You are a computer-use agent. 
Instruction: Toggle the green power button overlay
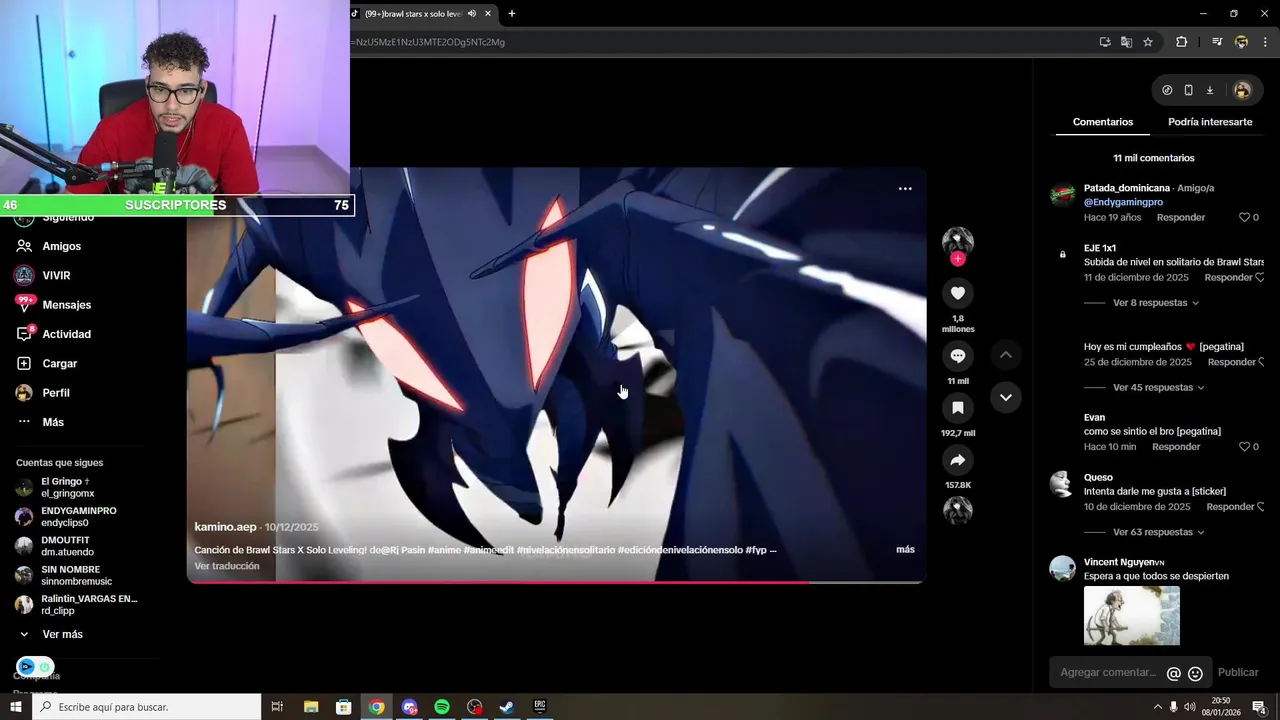[x=44, y=667]
